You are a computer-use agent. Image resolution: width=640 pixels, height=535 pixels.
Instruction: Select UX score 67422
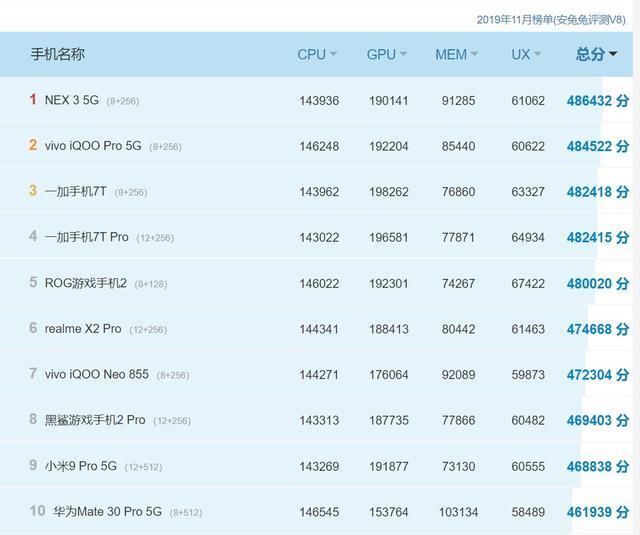click(528, 284)
